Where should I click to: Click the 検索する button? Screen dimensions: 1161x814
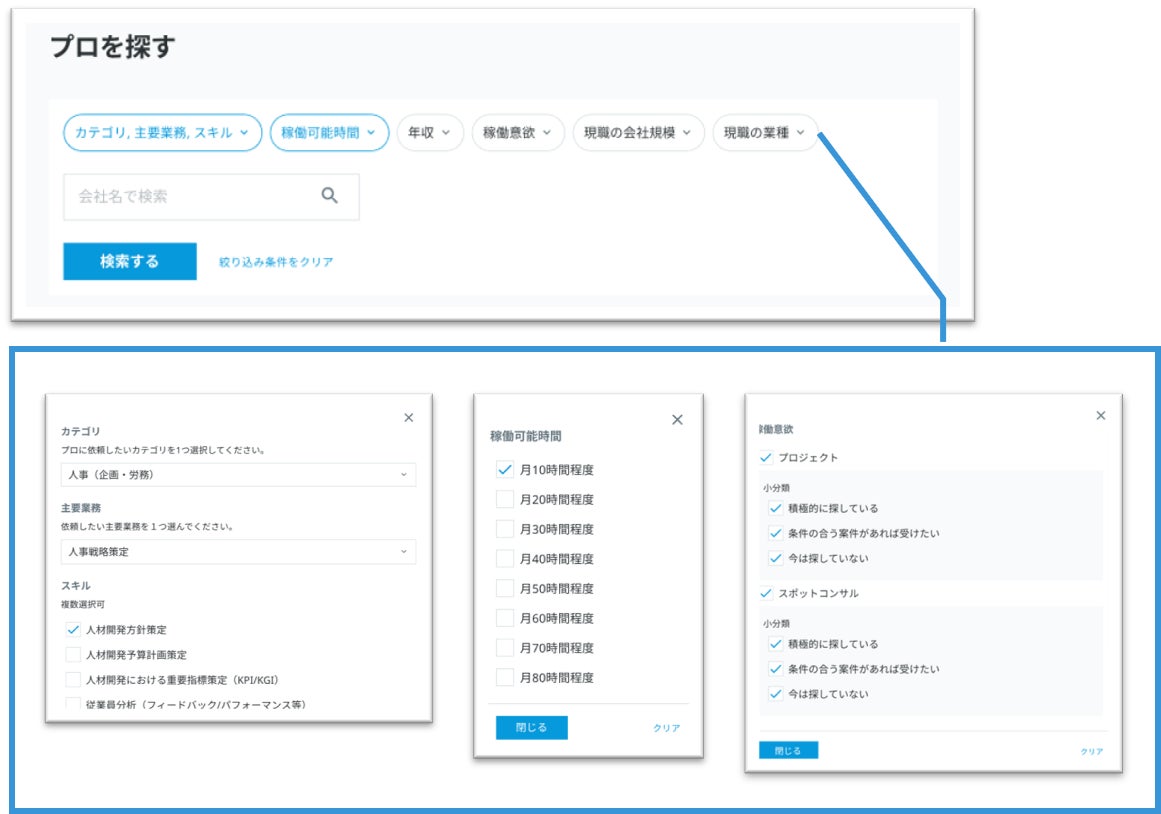130,261
